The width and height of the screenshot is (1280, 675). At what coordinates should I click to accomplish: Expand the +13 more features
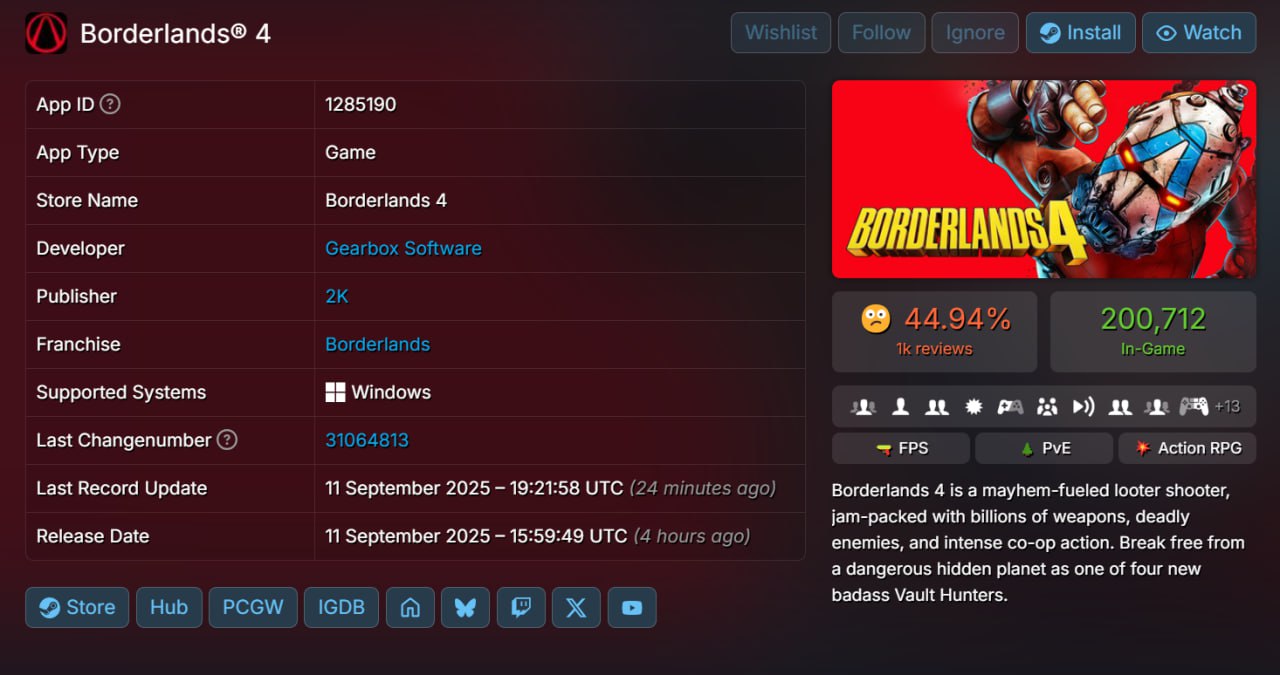tap(1227, 407)
